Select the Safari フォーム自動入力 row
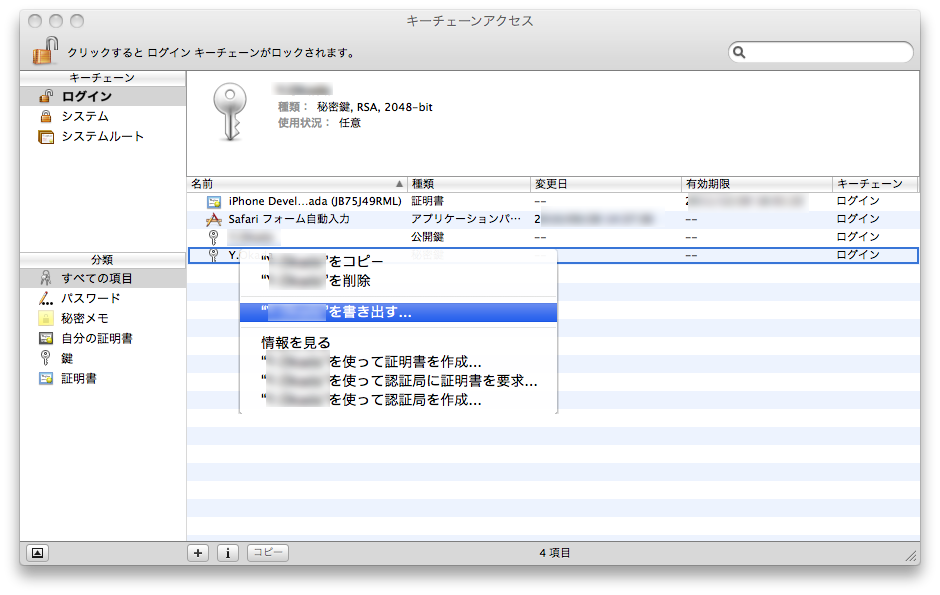 click(x=553, y=219)
